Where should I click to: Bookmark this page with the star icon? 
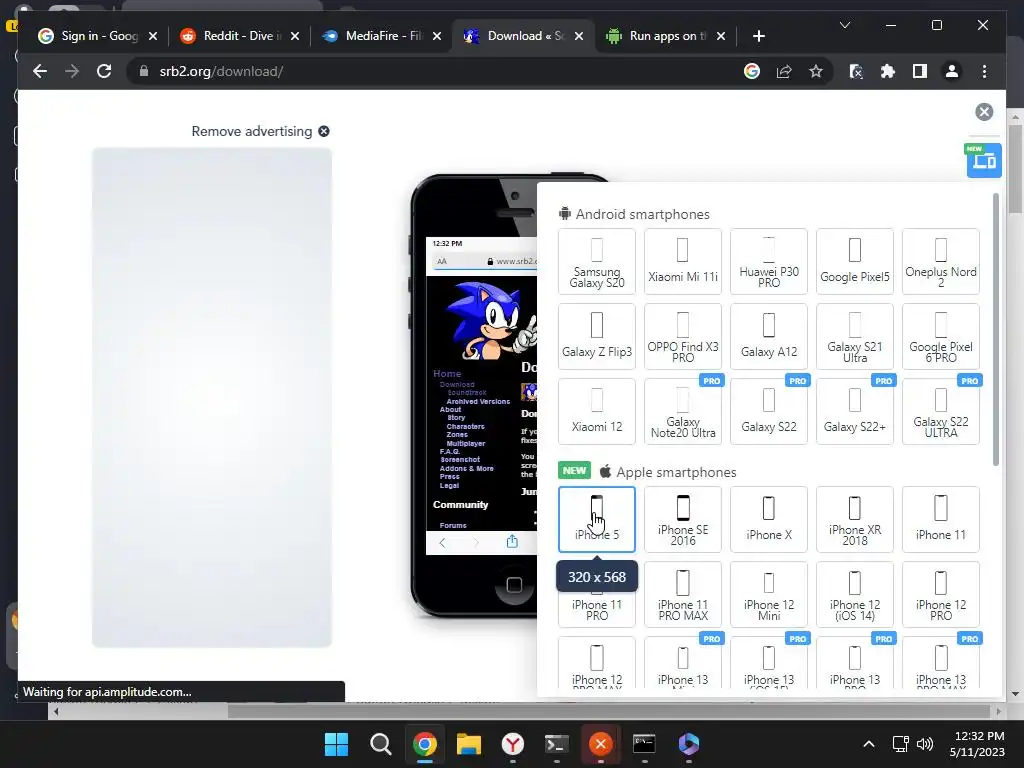[816, 71]
